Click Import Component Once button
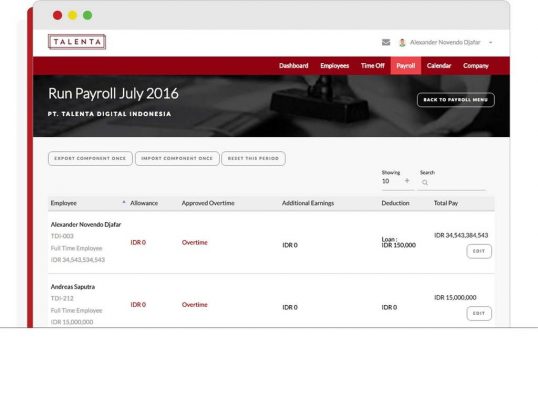The height and width of the screenshot is (400, 538). point(177,158)
